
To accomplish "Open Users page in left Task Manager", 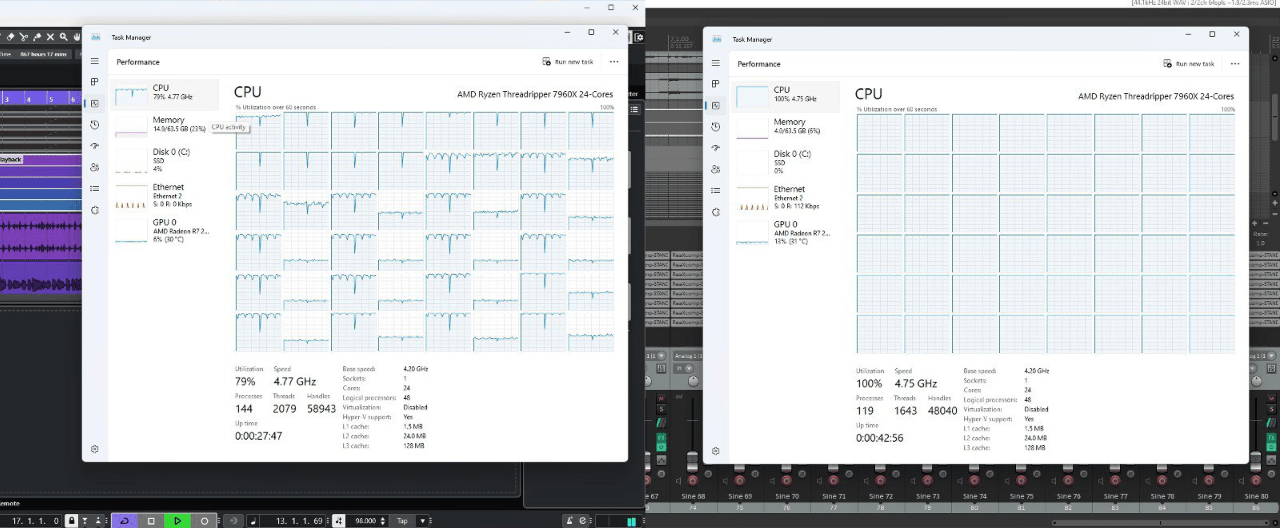I will [x=95, y=167].
